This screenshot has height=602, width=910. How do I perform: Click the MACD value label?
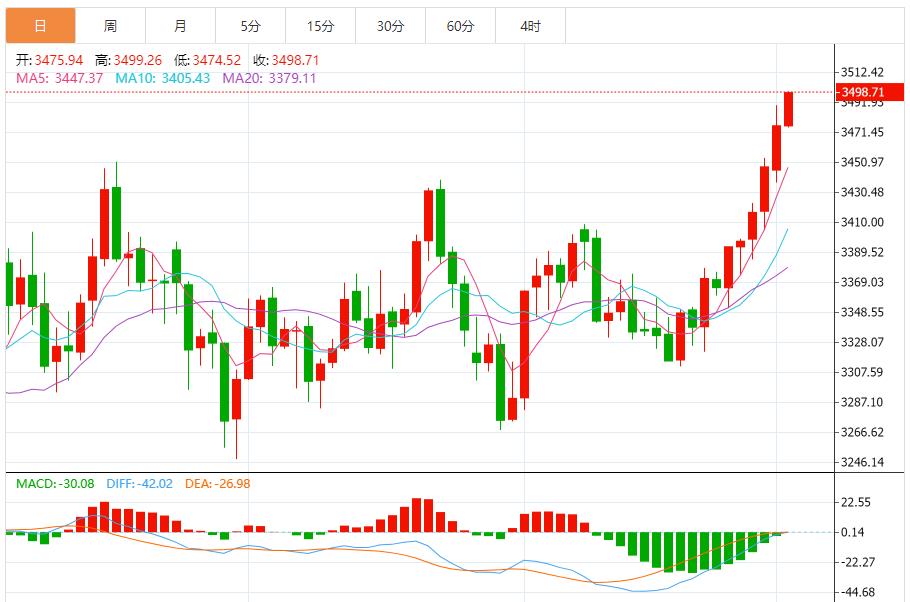(55, 484)
